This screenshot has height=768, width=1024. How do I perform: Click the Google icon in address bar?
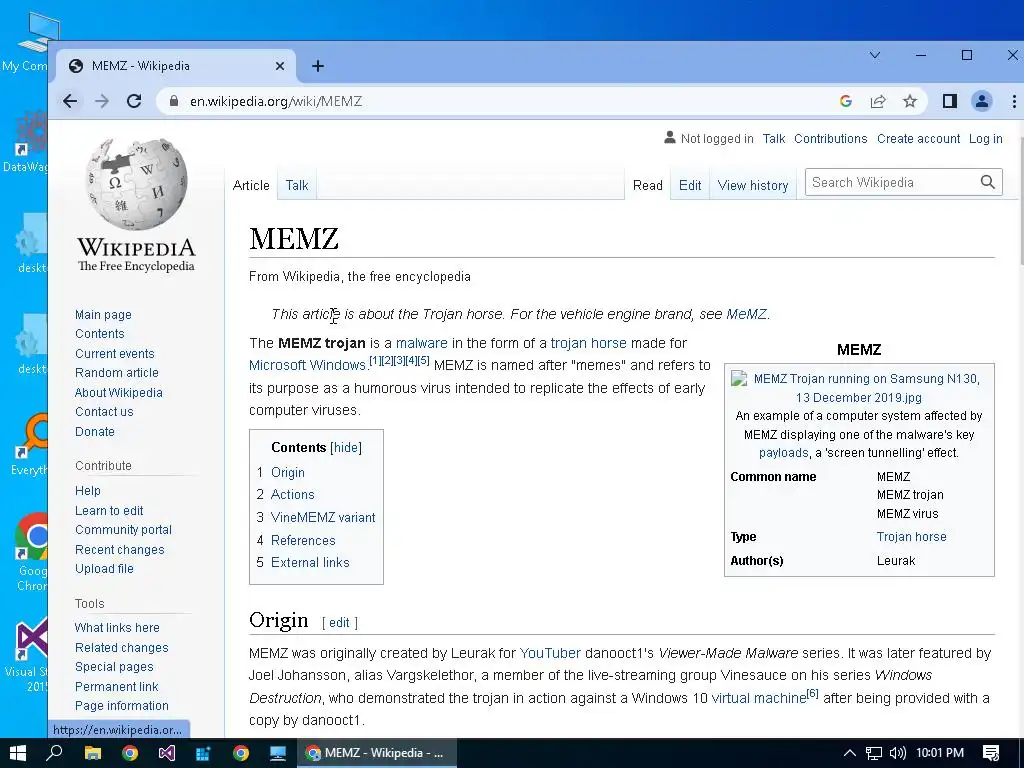(x=846, y=101)
